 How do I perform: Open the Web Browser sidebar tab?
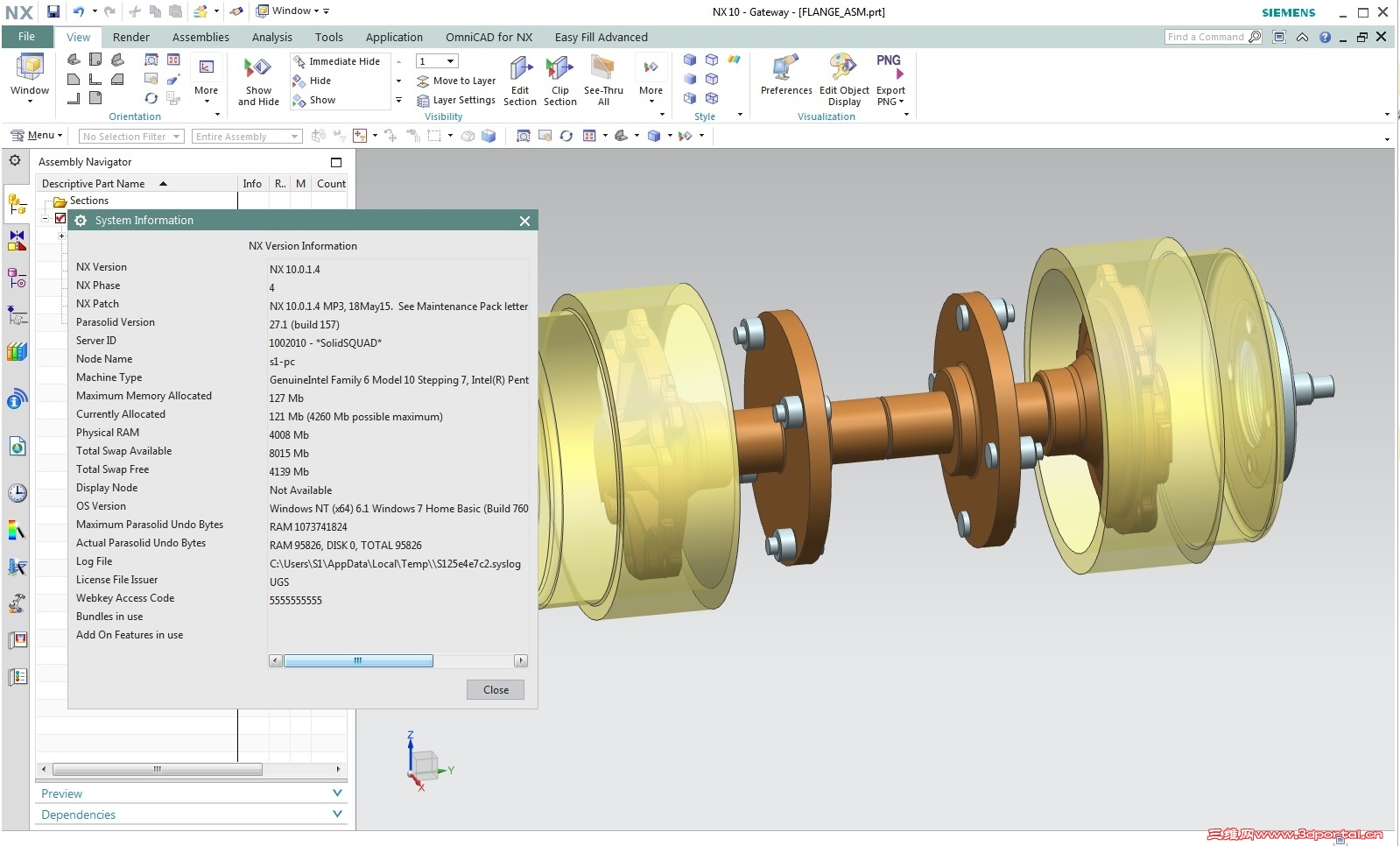tap(17, 447)
